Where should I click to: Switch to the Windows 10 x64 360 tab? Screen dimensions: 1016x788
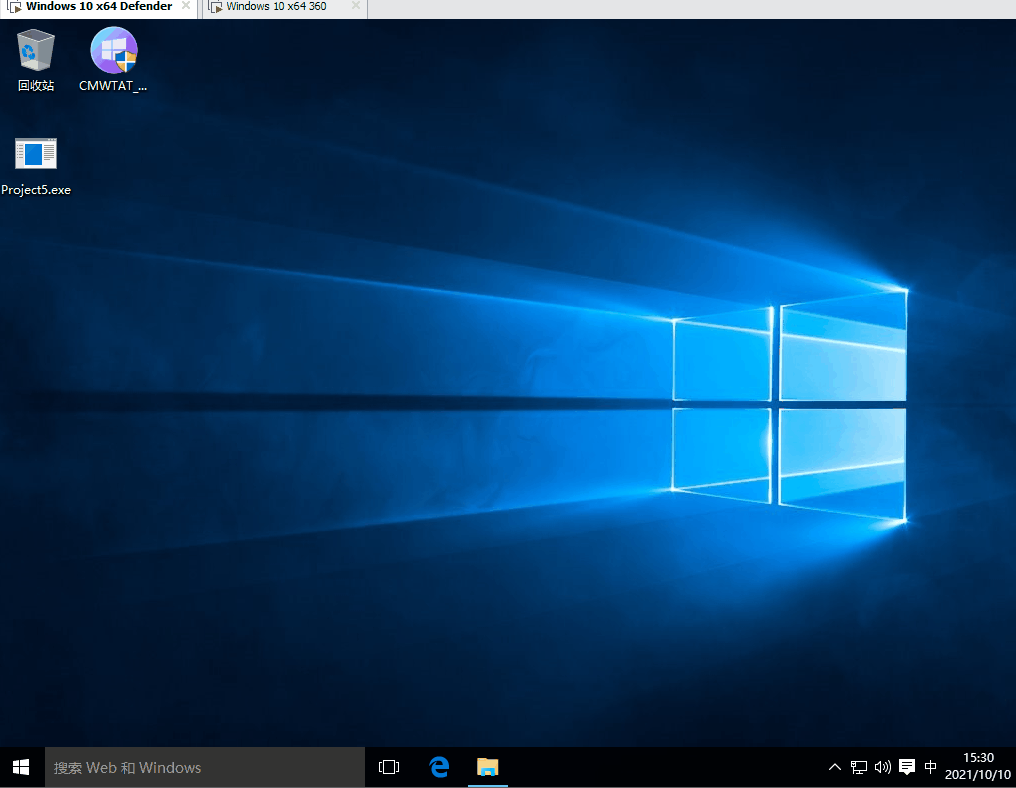[x=284, y=7]
